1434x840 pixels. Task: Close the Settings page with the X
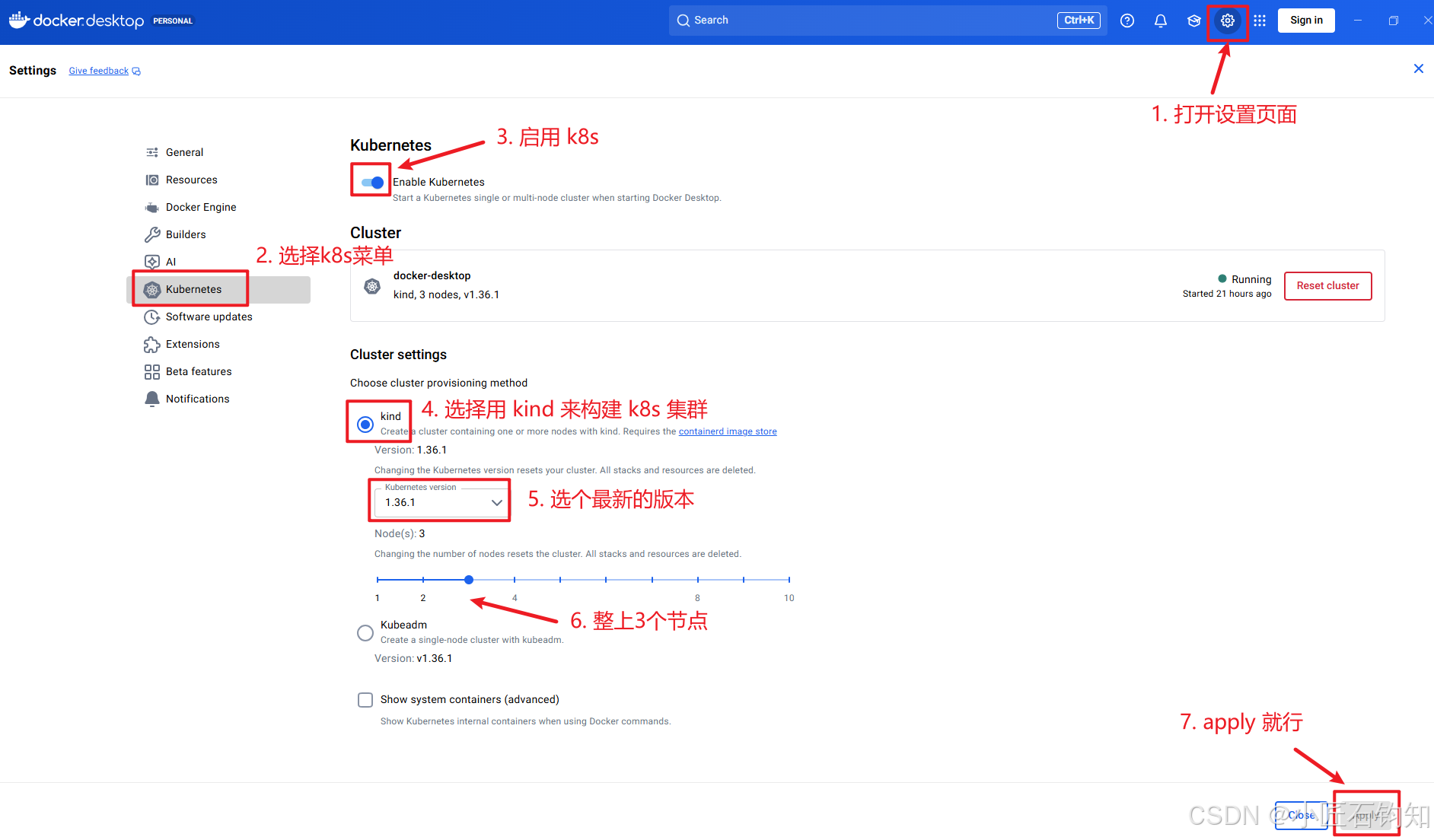point(1419,68)
